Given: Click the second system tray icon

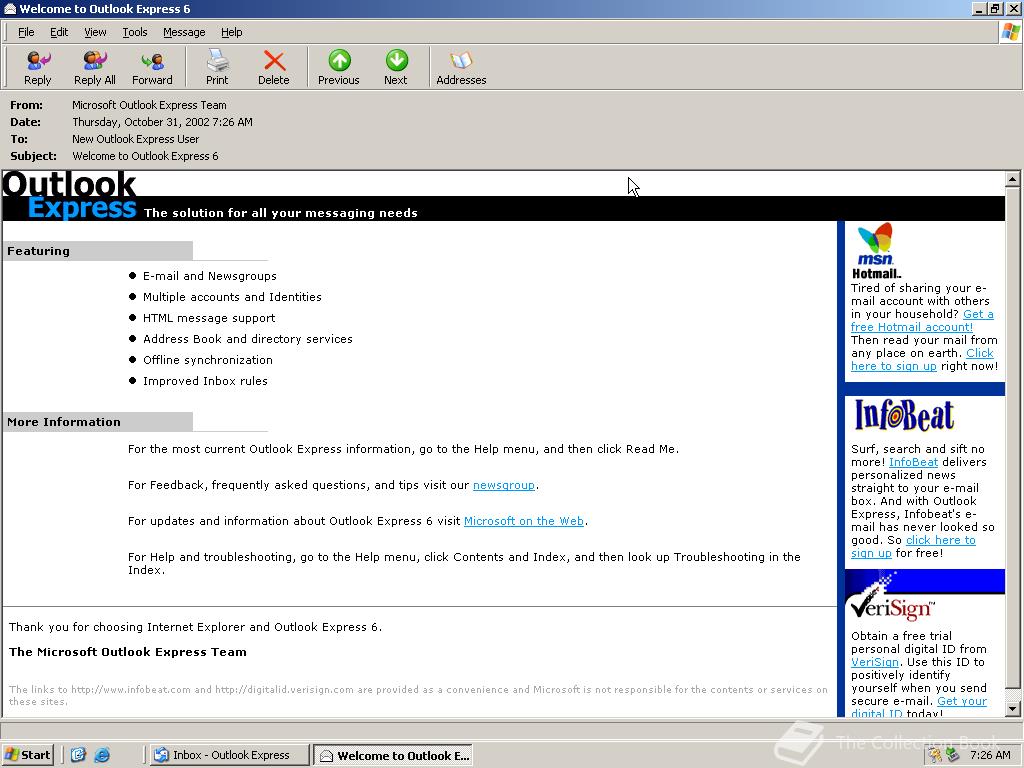Looking at the screenshot, I should [953, 755].
